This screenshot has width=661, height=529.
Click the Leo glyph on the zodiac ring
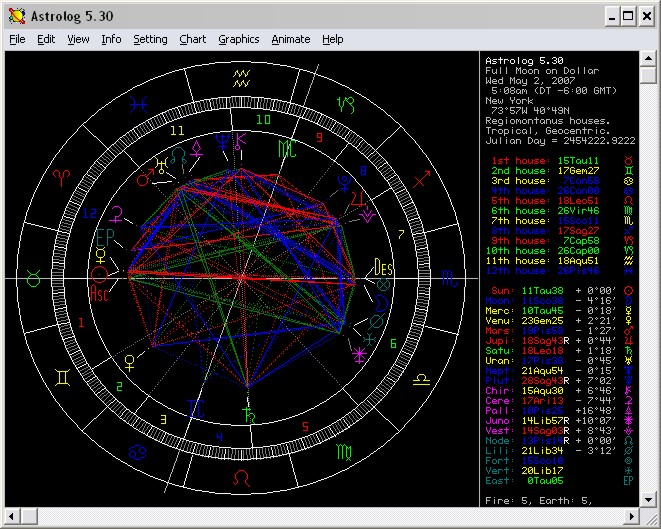(x=241, y=479)
